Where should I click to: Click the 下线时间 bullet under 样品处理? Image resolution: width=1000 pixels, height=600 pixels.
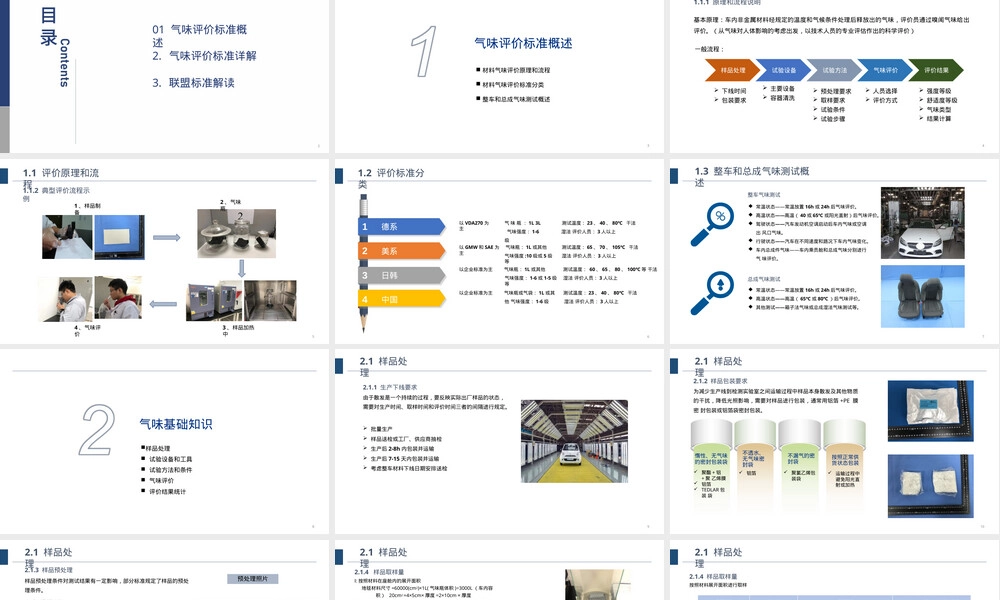pyautogui.click(x=730, y=91)
